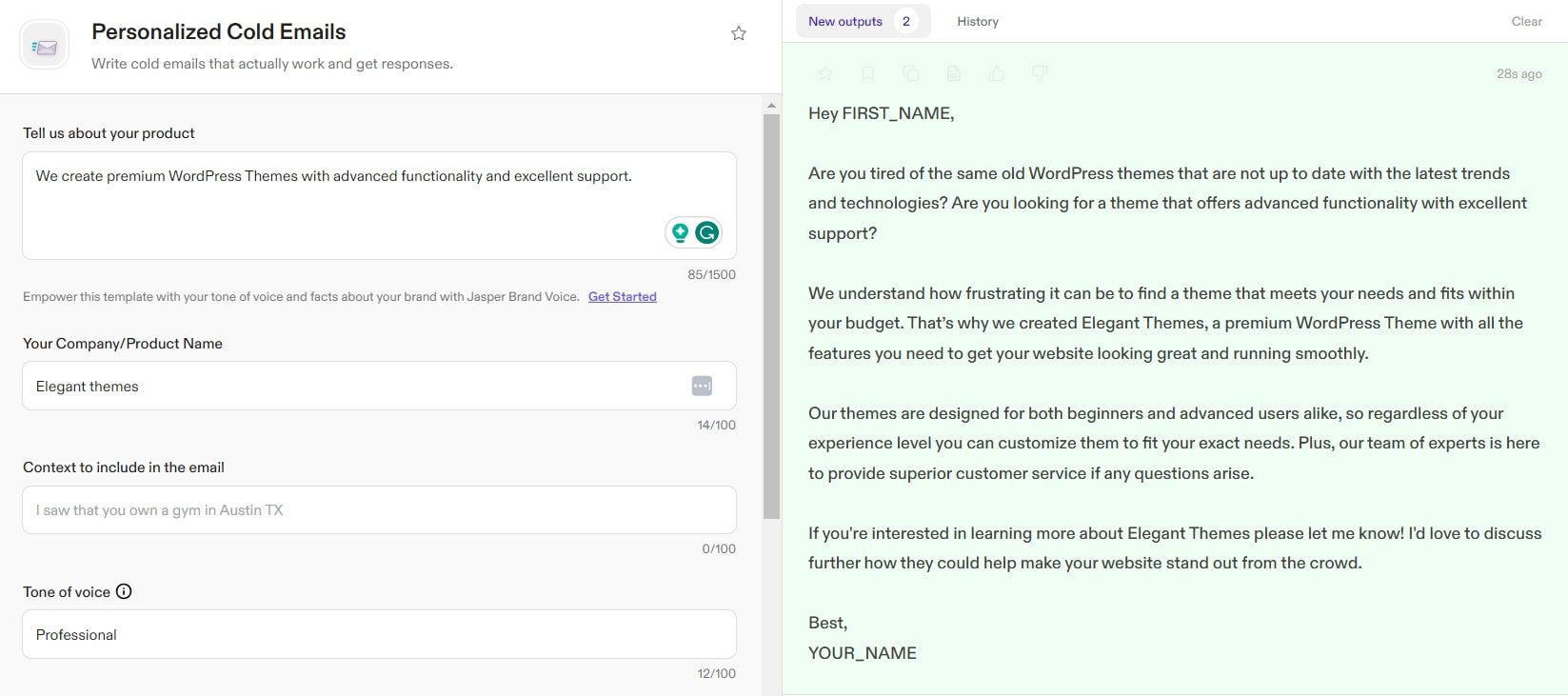Switch to the History tab

[x=978, y=21]
